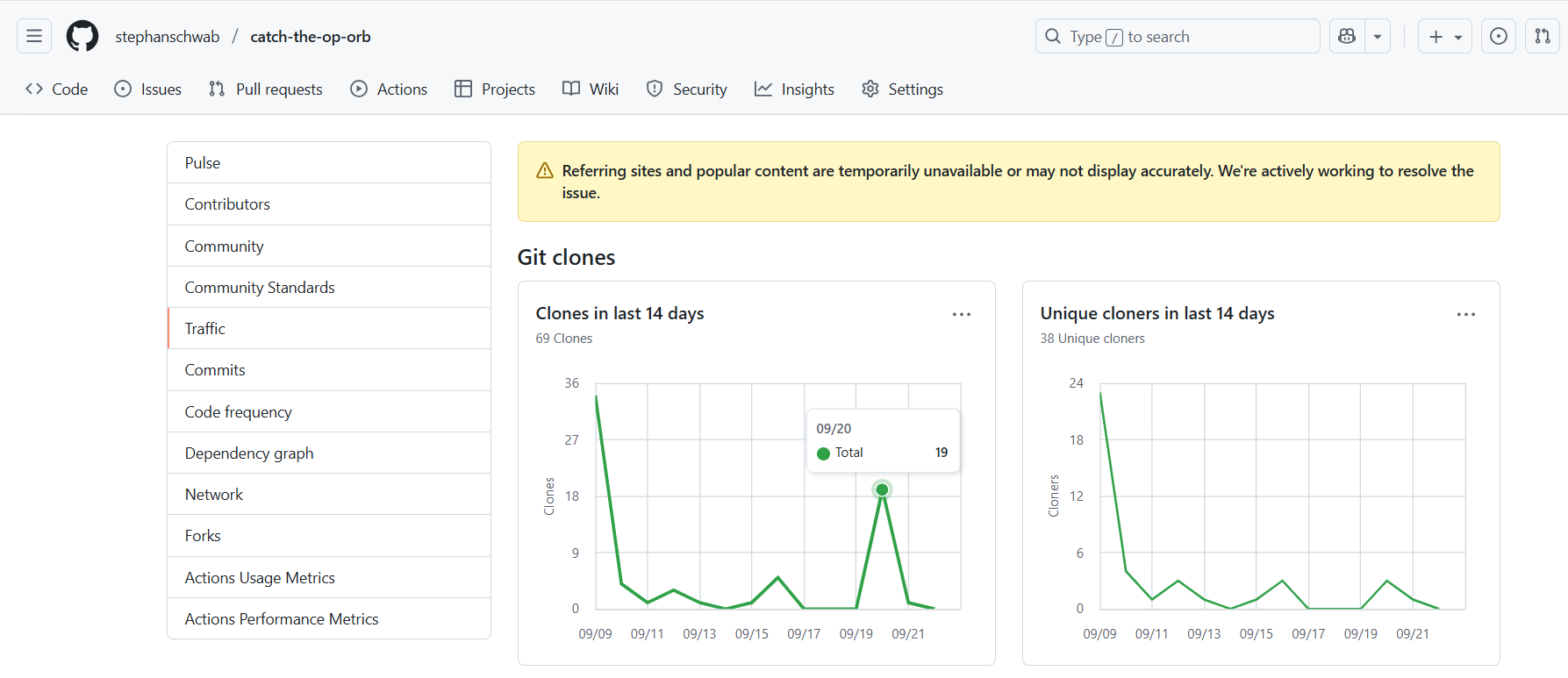Viewport: 1568px width, 678px height.
Task: Switch to the Actions tab
Action: point(389,89)
